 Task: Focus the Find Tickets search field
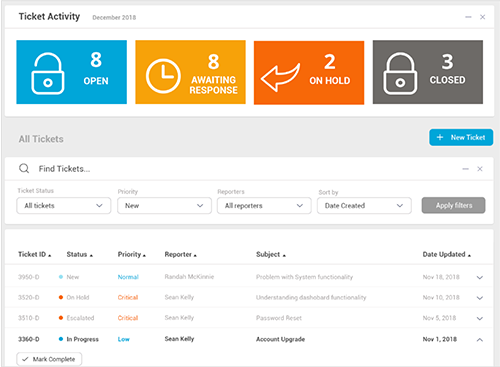pyautogui.click(x=64, y=169)
